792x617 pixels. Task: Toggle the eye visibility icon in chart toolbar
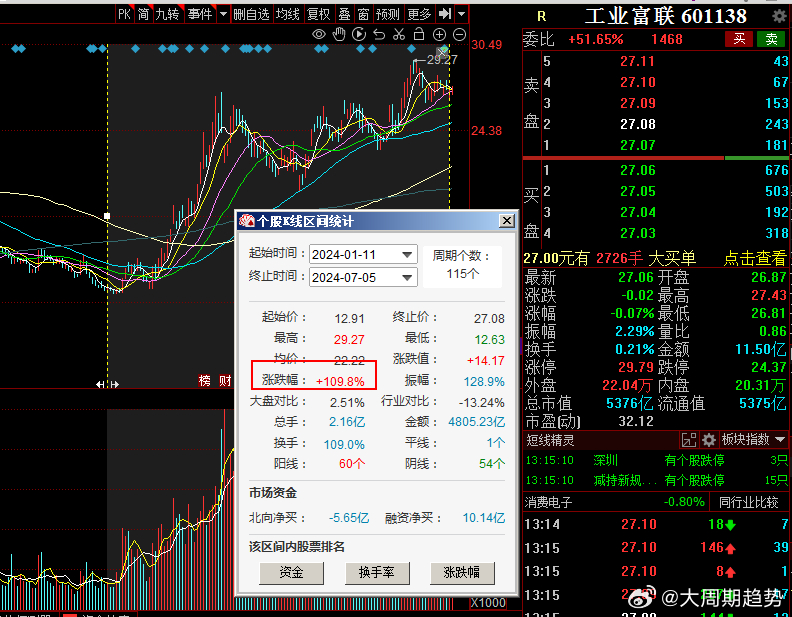click(320, 35)
